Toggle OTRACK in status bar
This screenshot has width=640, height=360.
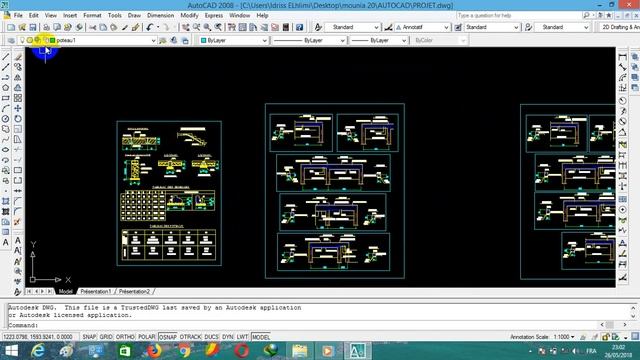(x=191, y=337)
